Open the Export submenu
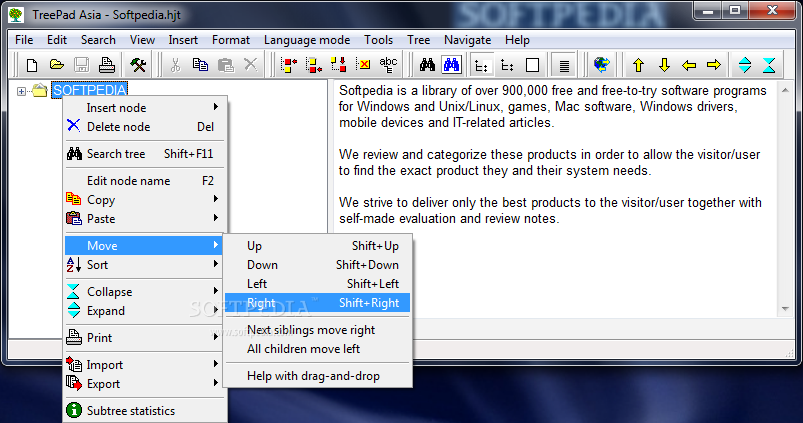Screen dimensions: 803x423 point(144,384)
